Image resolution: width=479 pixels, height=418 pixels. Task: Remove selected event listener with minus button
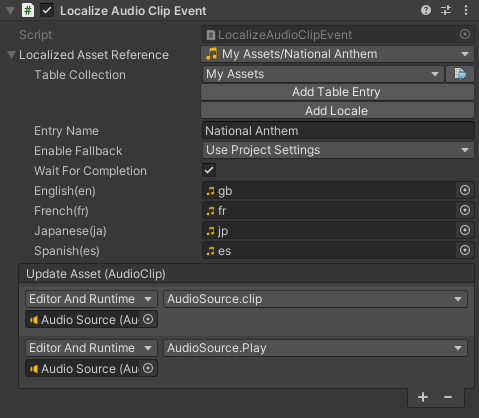coord(448,397)
